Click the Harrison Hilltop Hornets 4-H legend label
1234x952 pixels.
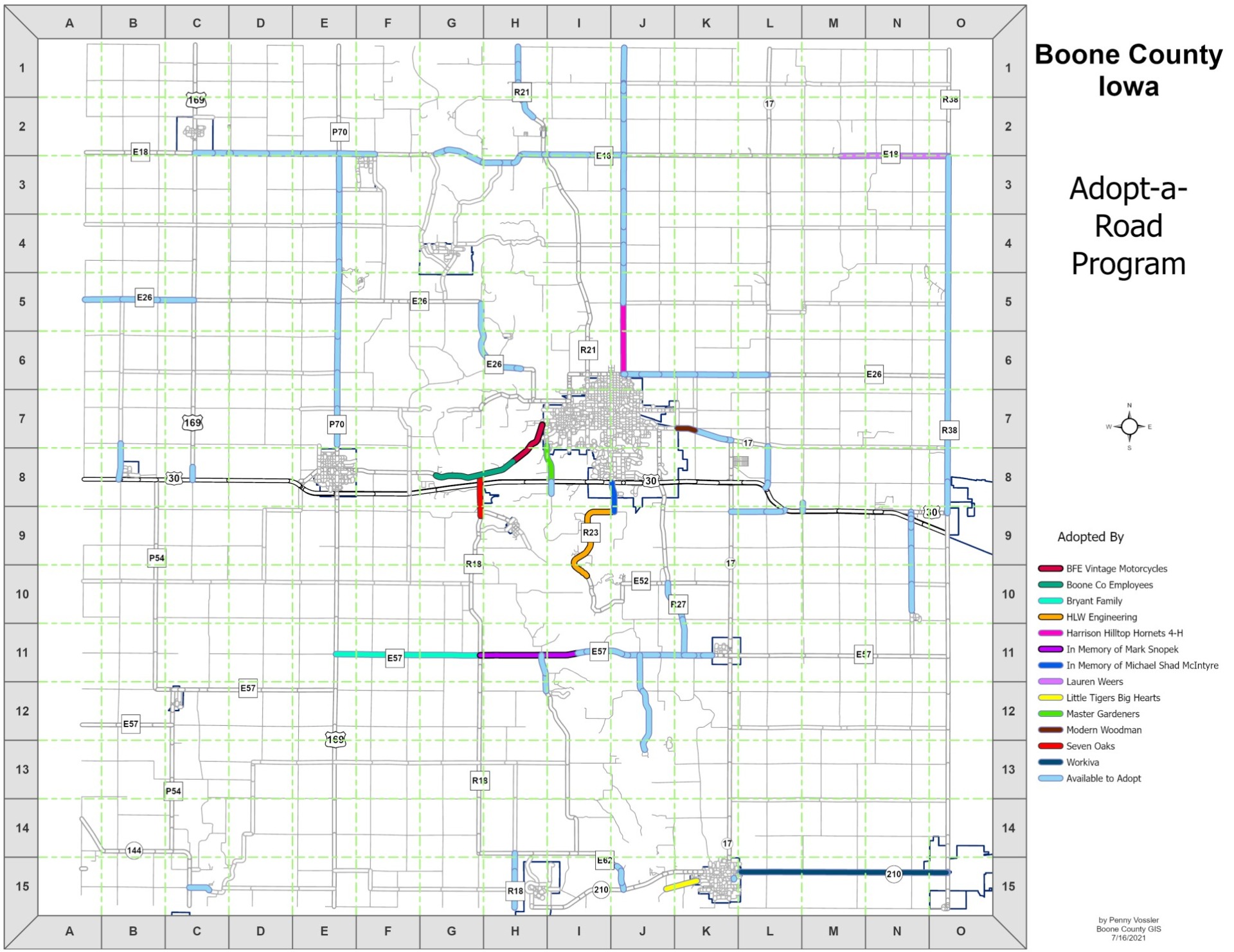(1124, 633)
